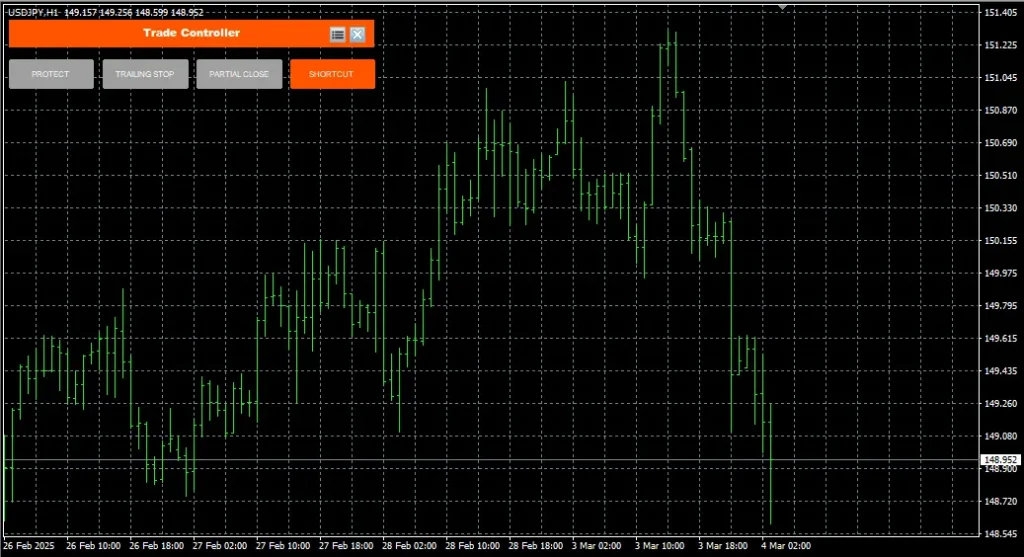Click the 150.330 price axis label
1024x557 pixels.
(1000, 208)
